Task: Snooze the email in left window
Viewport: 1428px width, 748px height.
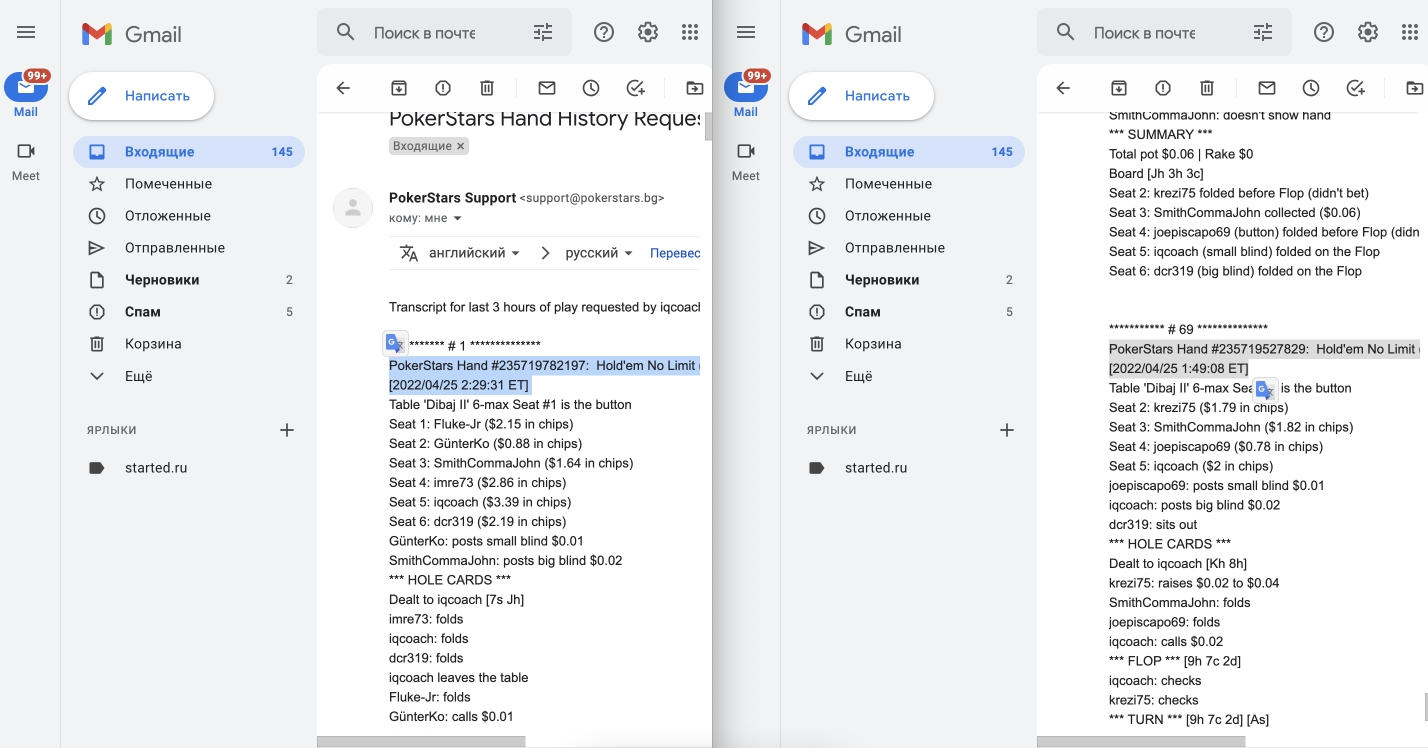Action: pyautogui.click(x=591, y=88)
